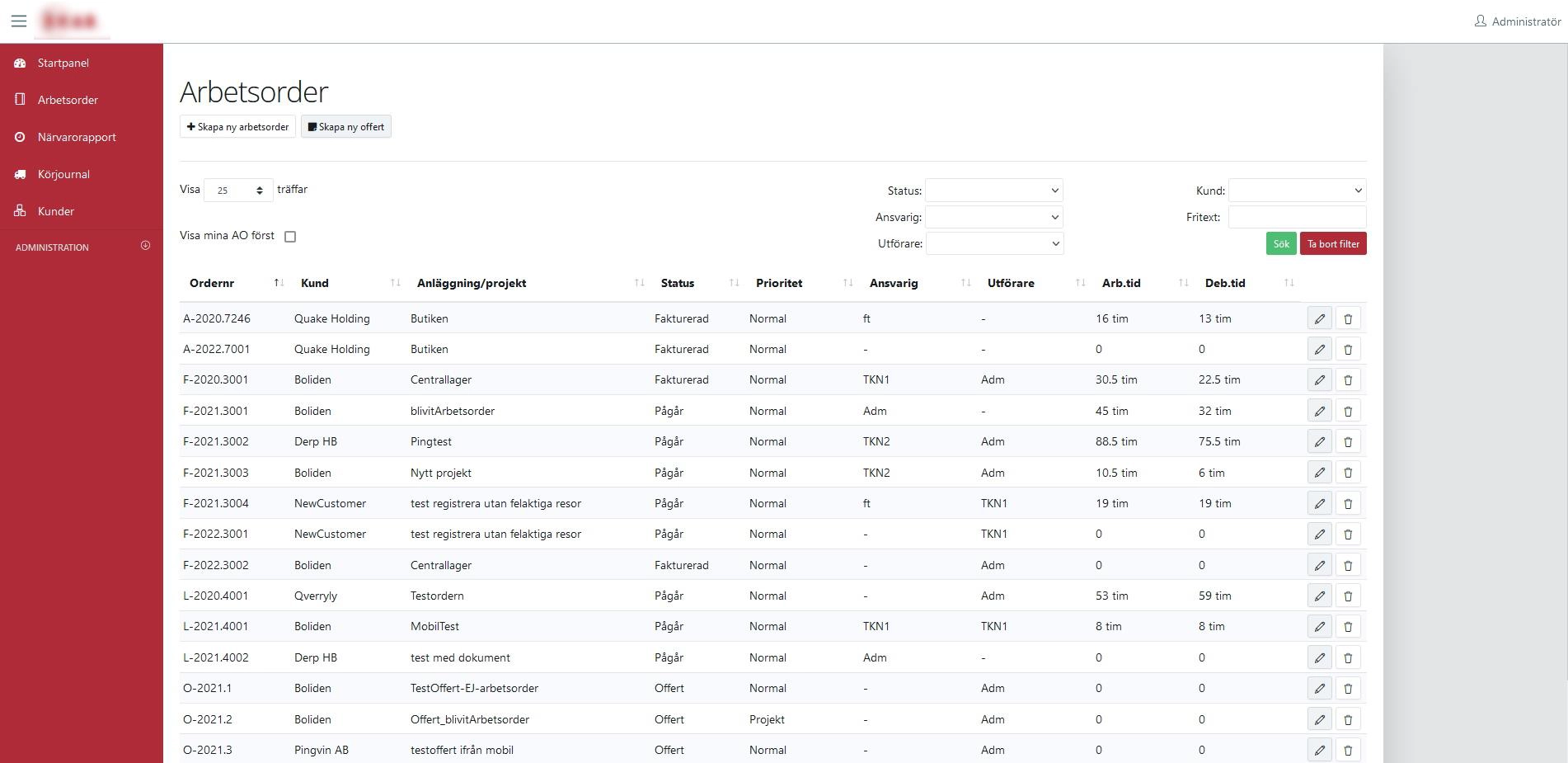
Task: Toggle Visa mina AO först checkbox
Action: [x=290, y=237]
